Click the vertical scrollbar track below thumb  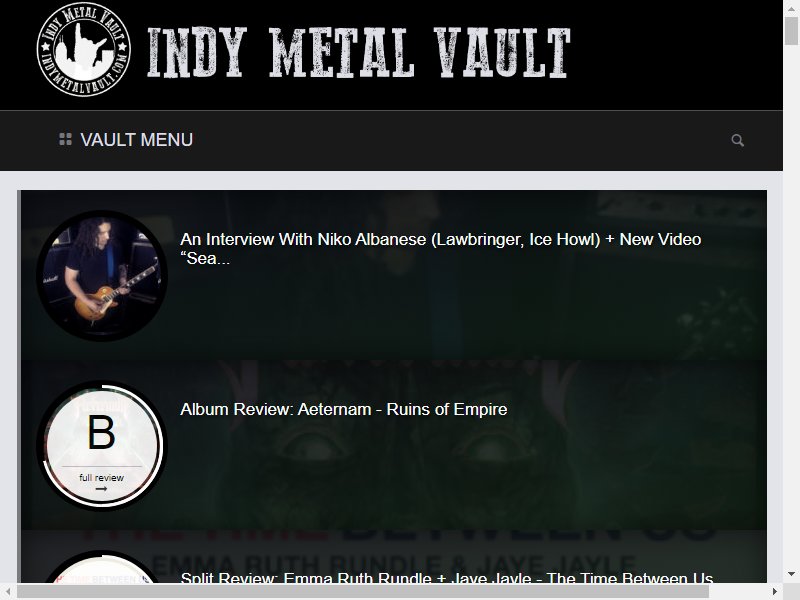[791, 306]
